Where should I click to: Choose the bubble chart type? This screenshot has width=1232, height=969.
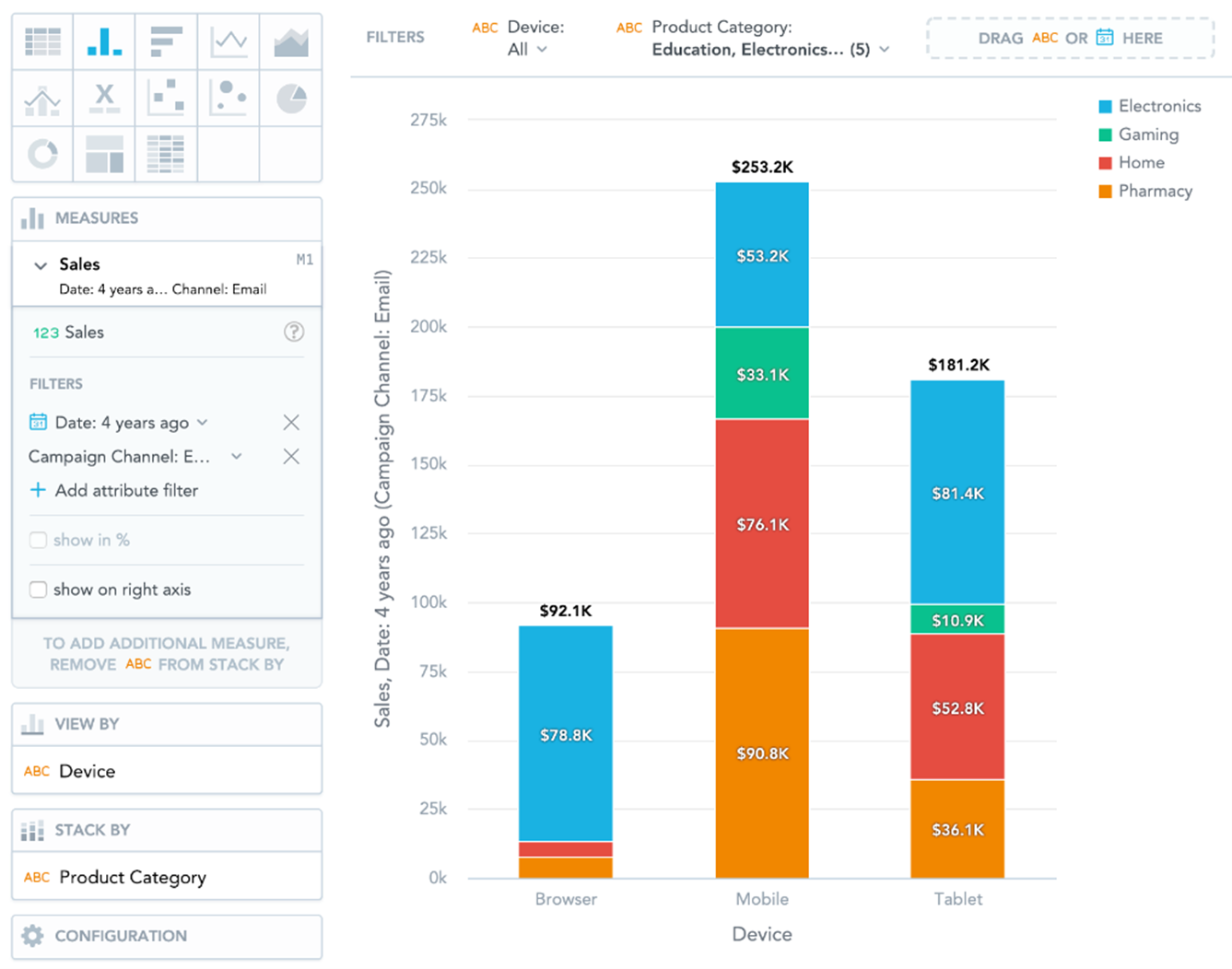pyautogui.click(x=229, y=98)
